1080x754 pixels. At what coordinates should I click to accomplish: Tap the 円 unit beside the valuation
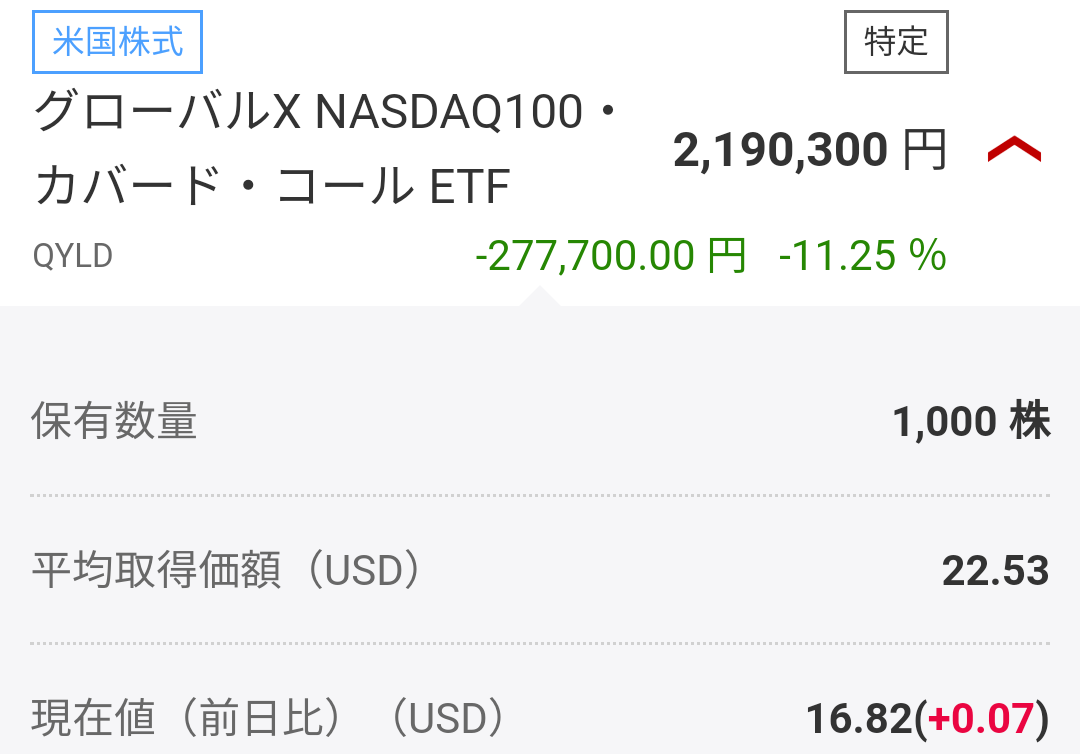(924, 151)
